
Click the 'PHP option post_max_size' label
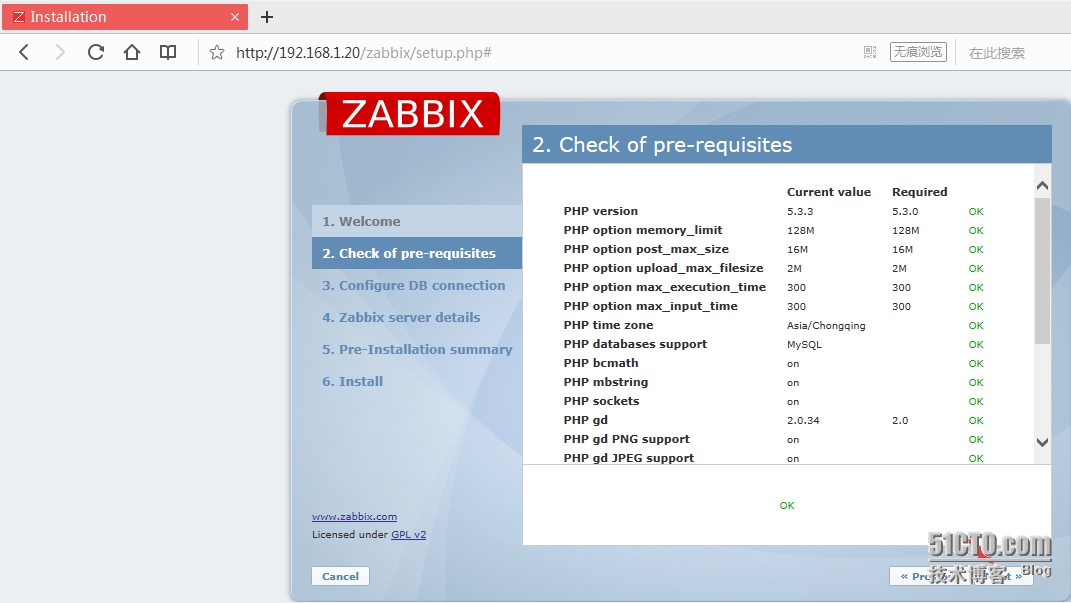(646, 249)
